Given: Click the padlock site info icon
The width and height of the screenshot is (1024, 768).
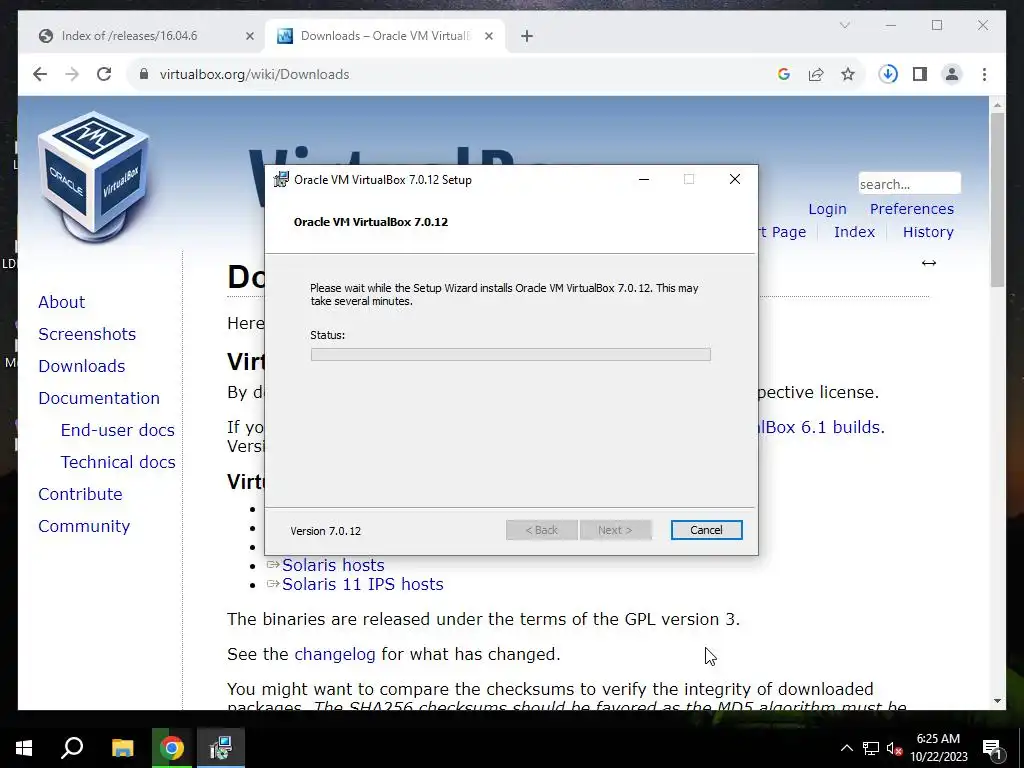Looking at the screenshot, I should point(144,74).
